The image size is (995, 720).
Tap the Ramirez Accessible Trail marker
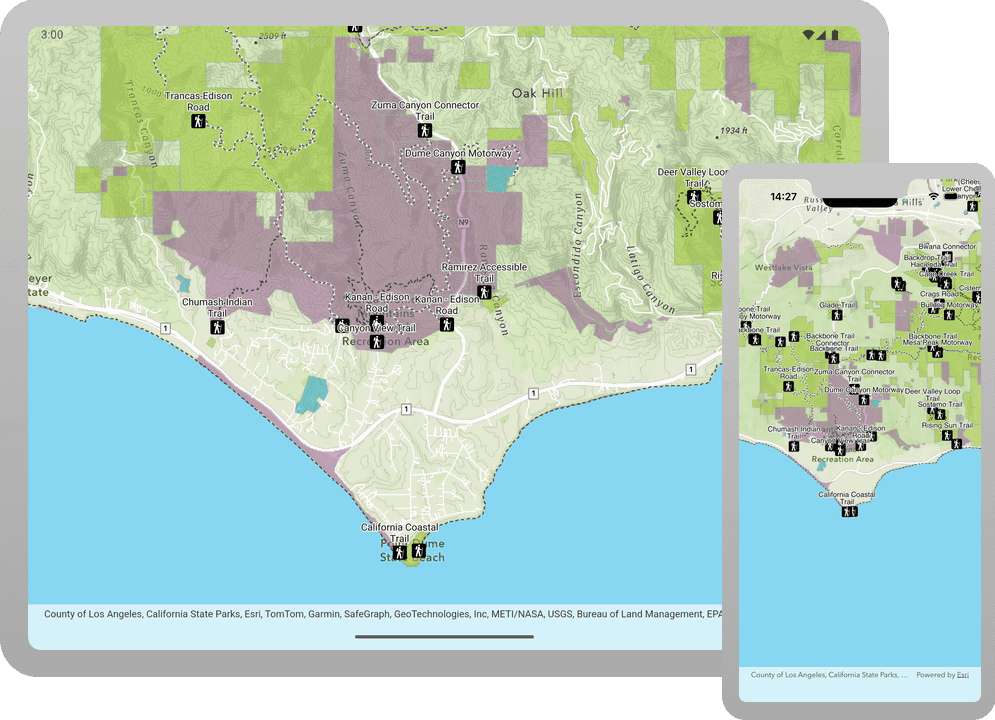pos(484,293)
